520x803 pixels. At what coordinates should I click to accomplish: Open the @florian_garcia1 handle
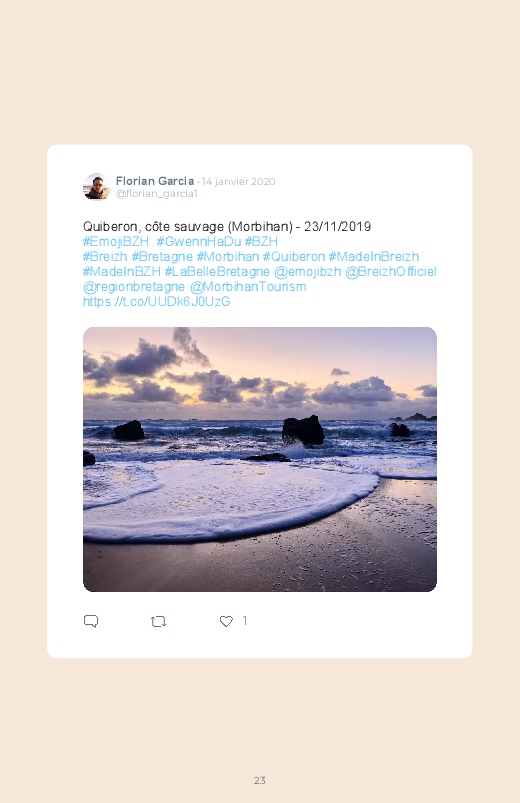pos(156,194)
